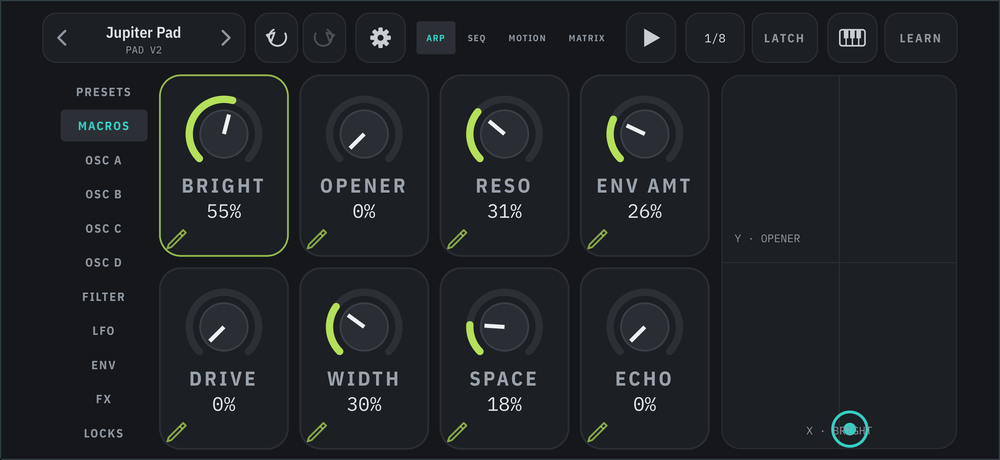Open the Jupiter Pad preset name
The height and width of the screenshot is (460, 1000).
click(x=143, y=33)
